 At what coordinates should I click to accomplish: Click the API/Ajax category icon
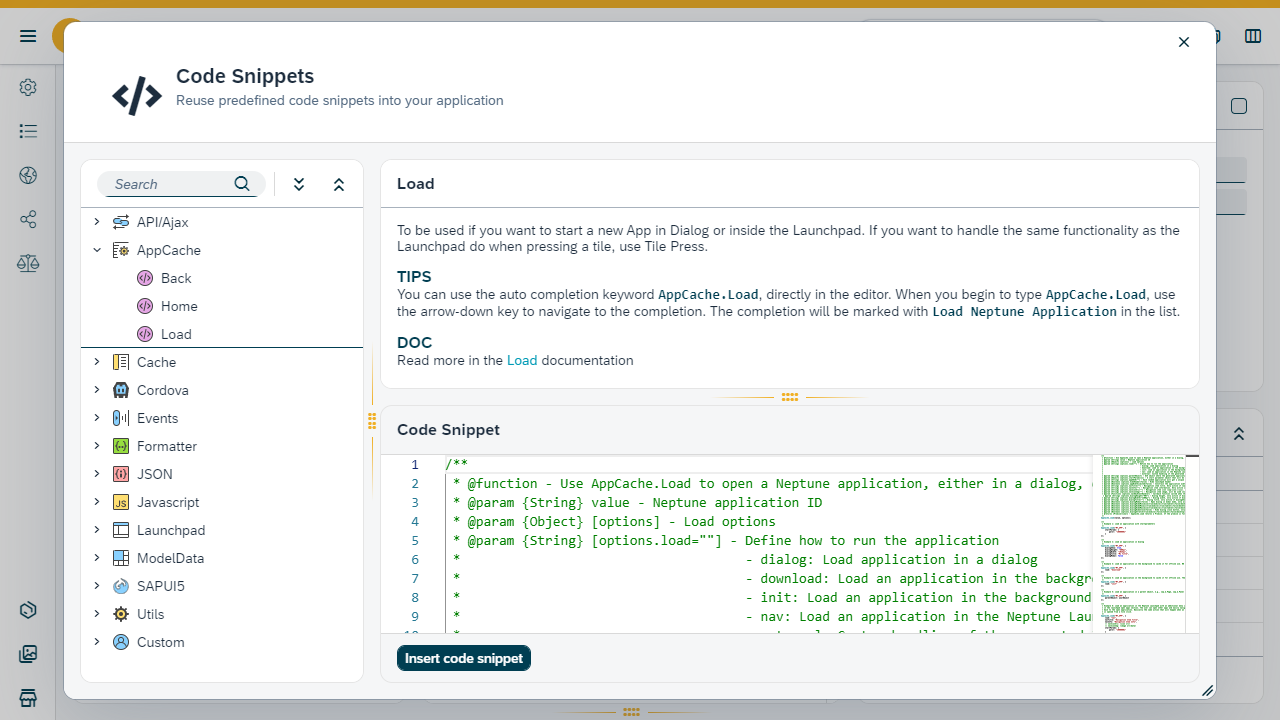pos(121,222)
